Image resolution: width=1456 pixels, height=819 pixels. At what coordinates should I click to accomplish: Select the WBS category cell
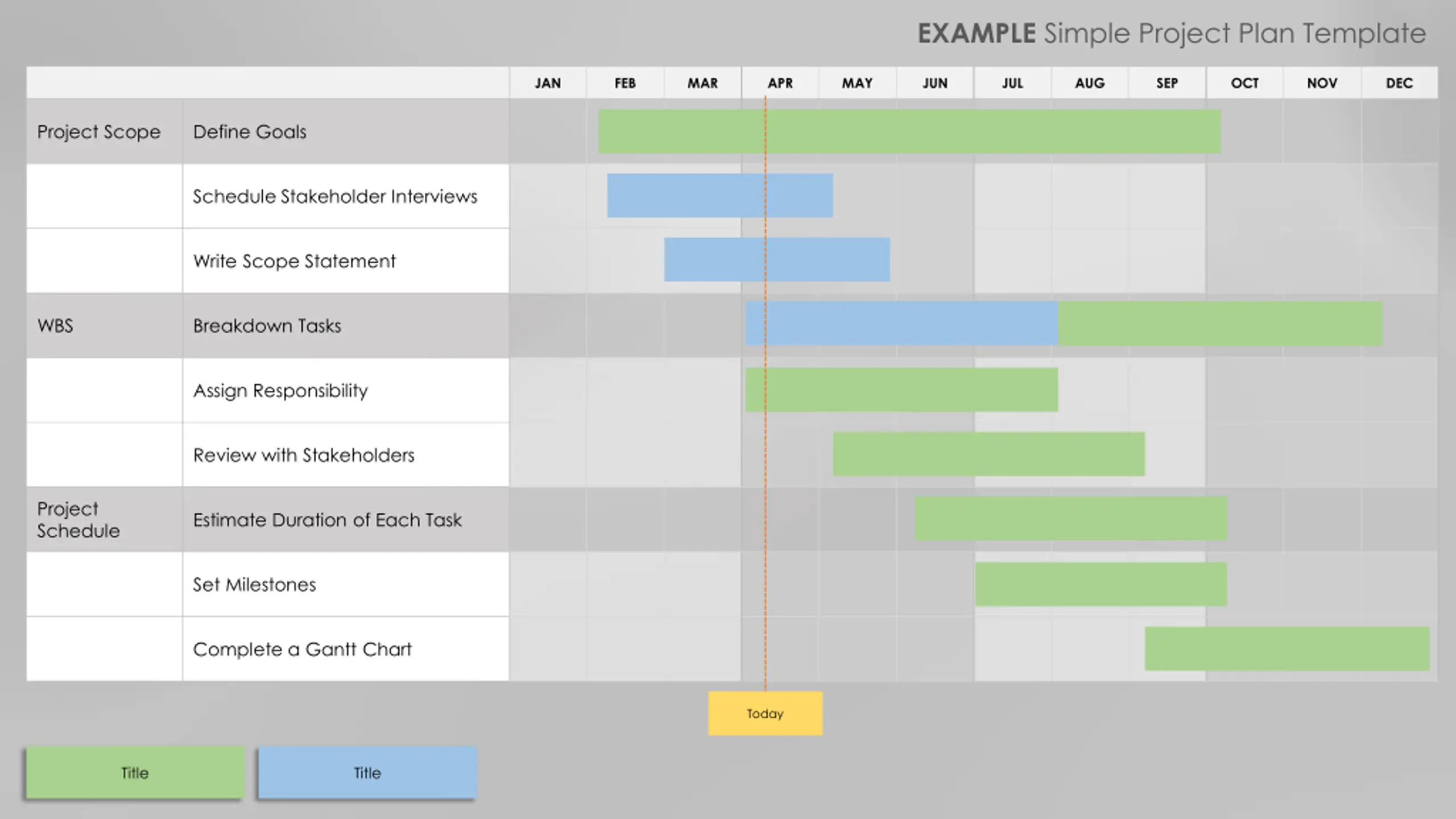click(105, 325)
